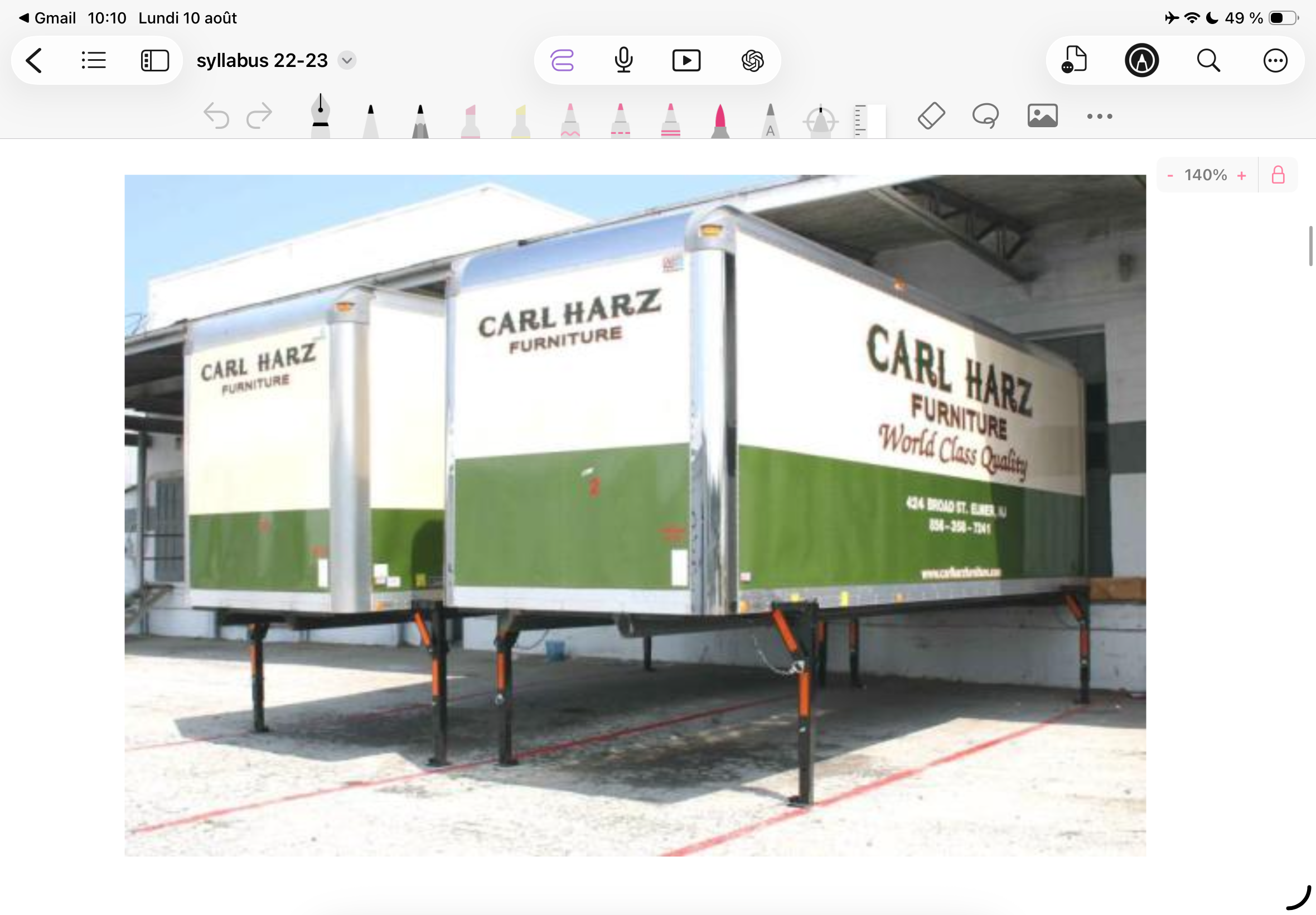Open the document outline list
Image resolution: width=1316 pixels, height=915 pixels.
pyautogui.click(x=94, y=60)
